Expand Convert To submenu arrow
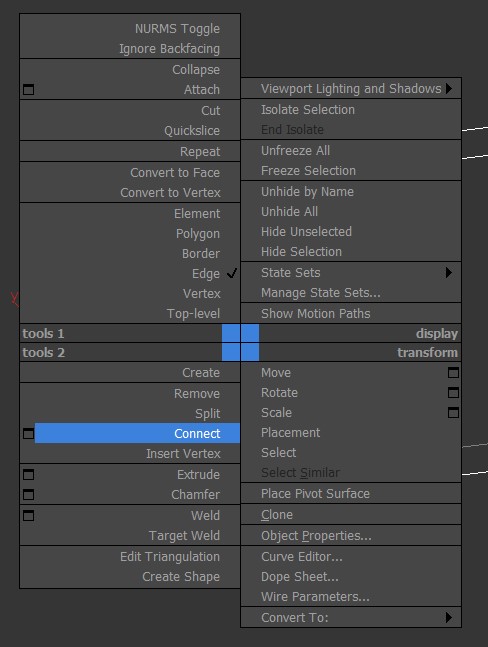Image resolution: width=488 pixels, height=647 pixels. pyautogui.click(x=449, y=617)
